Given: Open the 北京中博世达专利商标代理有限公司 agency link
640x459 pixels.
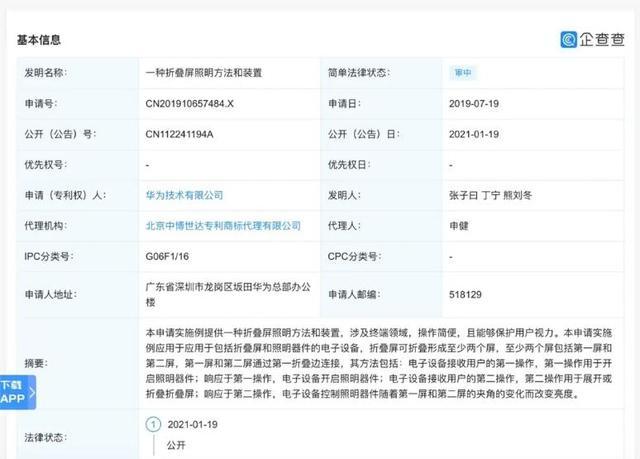Looking at the screenshot, I should point(223,226).
